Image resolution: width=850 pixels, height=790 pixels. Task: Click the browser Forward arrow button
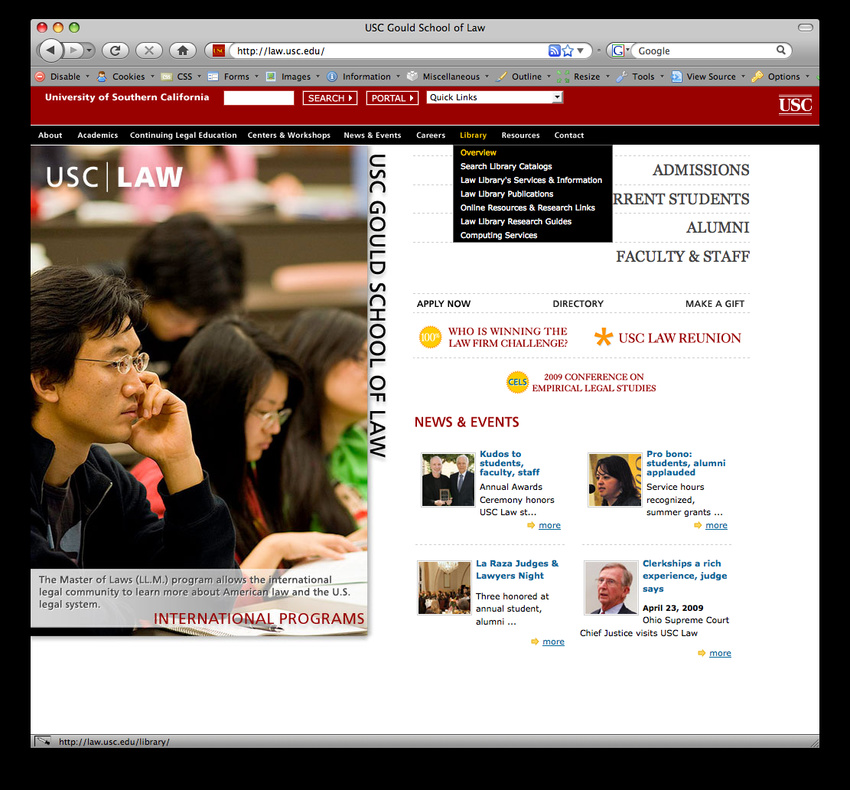(x=73, y=50)
